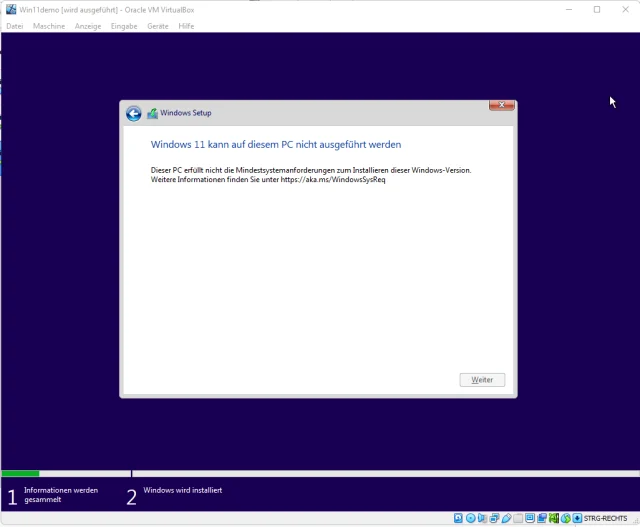Click the installation progress bar

320,474
